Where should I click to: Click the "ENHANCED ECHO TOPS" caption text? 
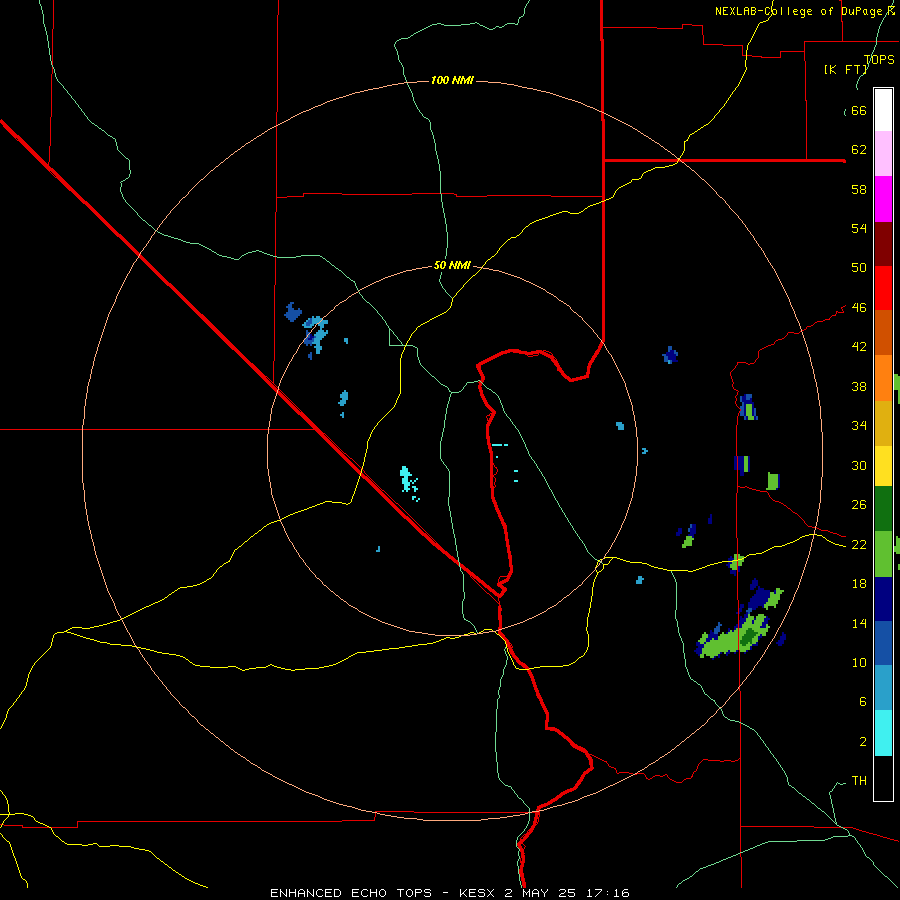click(351, 893)
